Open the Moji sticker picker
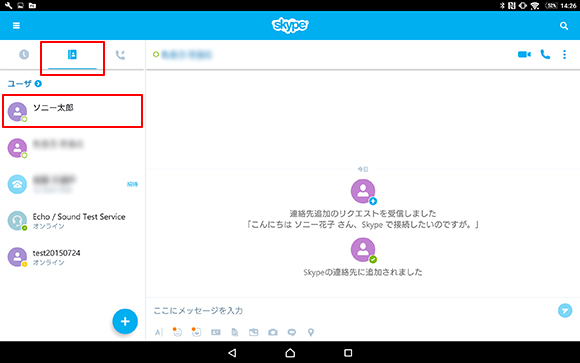 (196, 332)
